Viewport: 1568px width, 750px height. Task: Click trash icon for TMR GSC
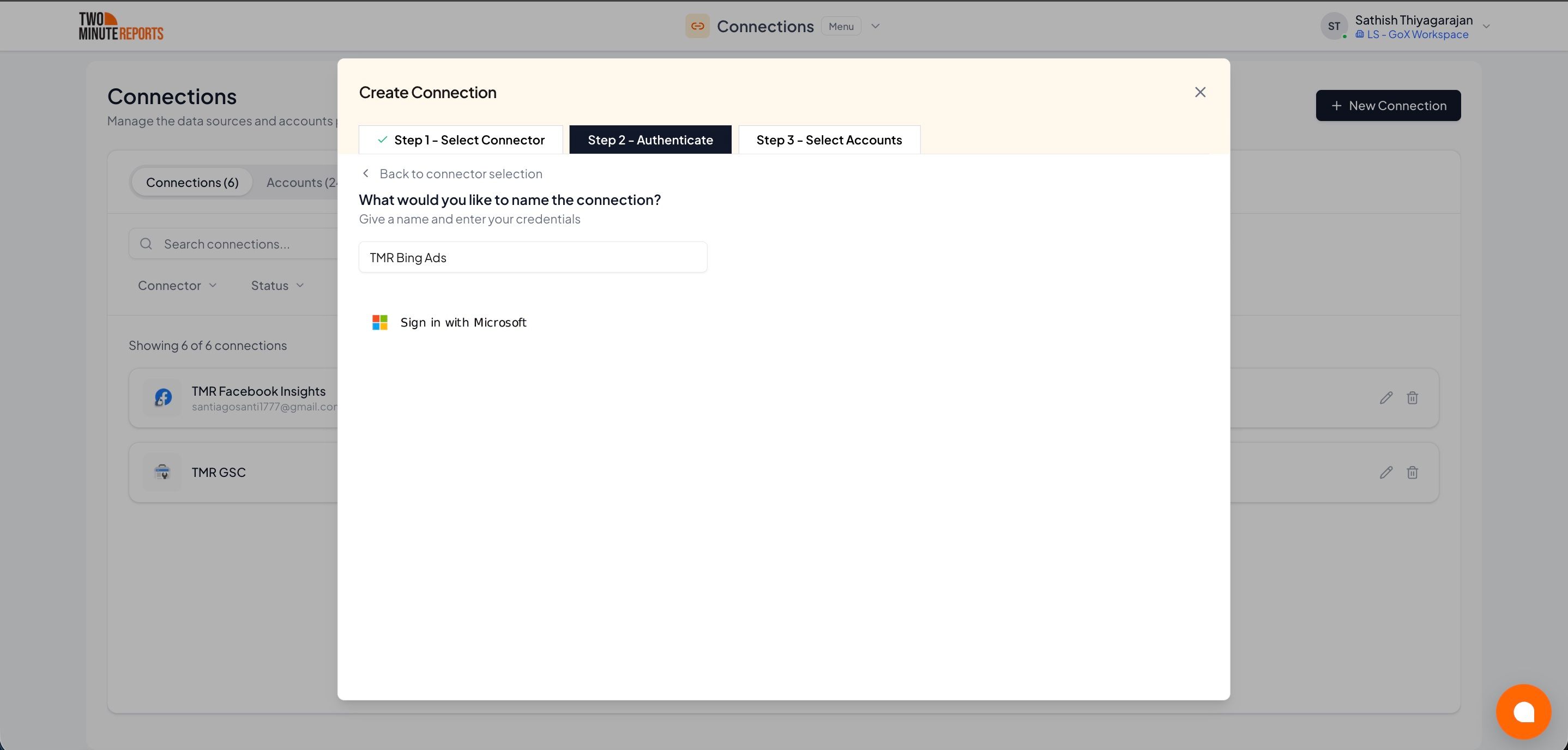tap(1412, 473)
